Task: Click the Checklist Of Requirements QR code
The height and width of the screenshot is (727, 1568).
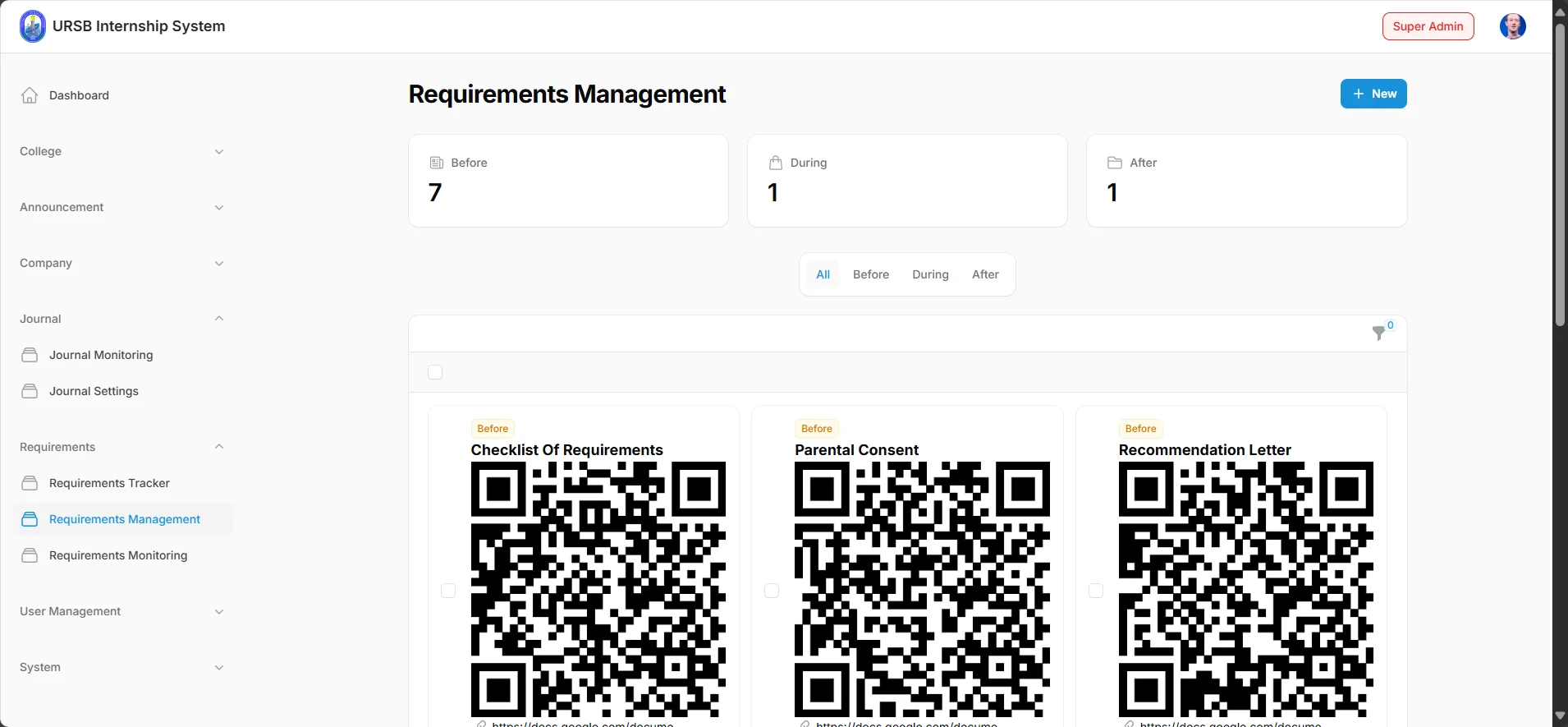Action: [598, 589]
